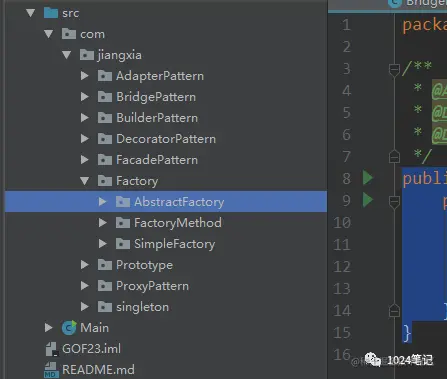
Task: Click the BuilderPattern folder icon
Action: [105, 118]
